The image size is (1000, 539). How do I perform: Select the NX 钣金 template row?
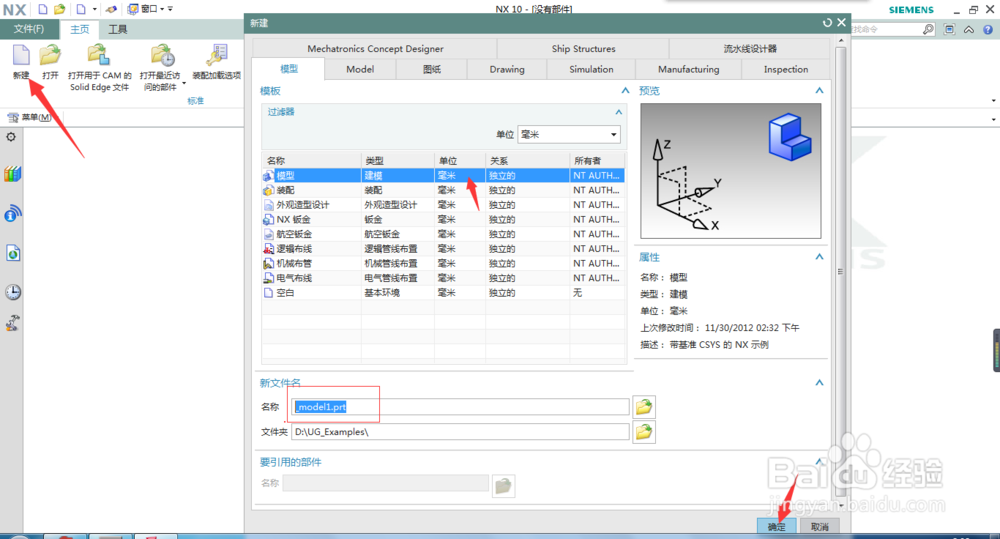[443, 219]
